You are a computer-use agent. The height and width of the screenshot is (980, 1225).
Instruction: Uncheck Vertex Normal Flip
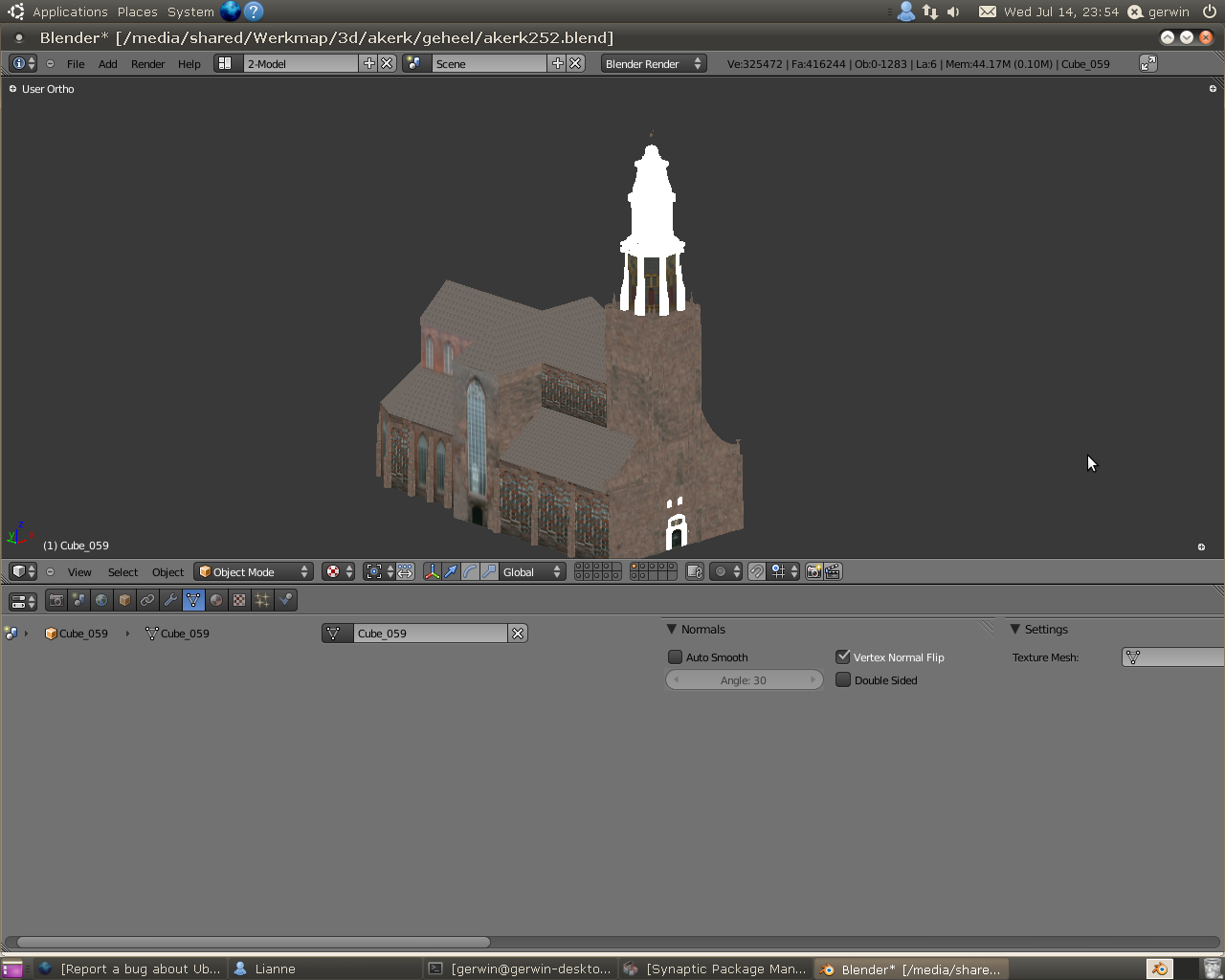(843, 657)
